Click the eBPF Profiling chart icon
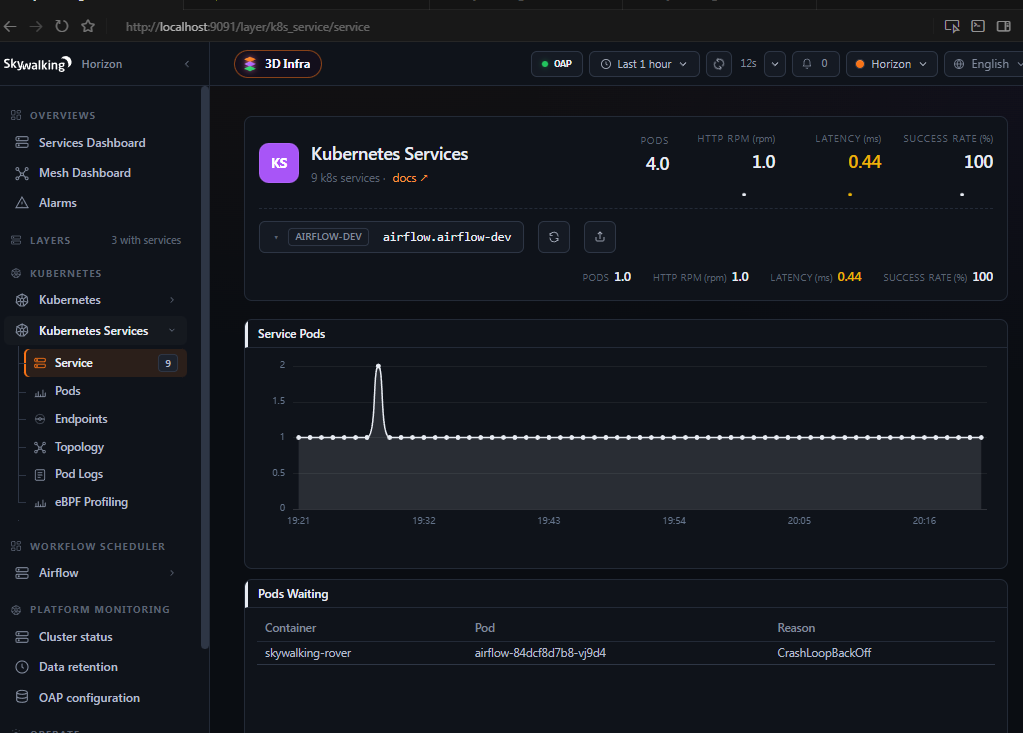1023x733 pixels. pos(40,503)
